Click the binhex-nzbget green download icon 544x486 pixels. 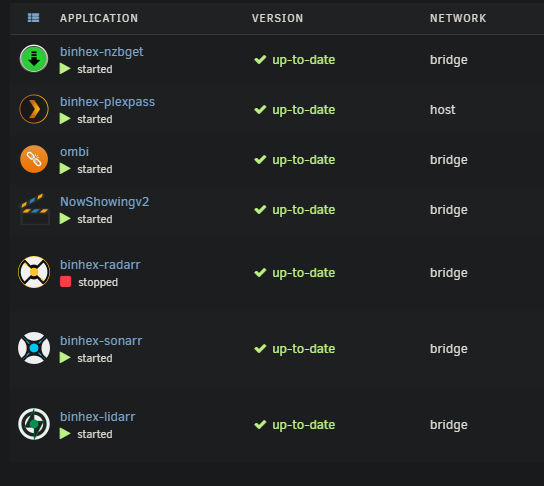[34, 59]
